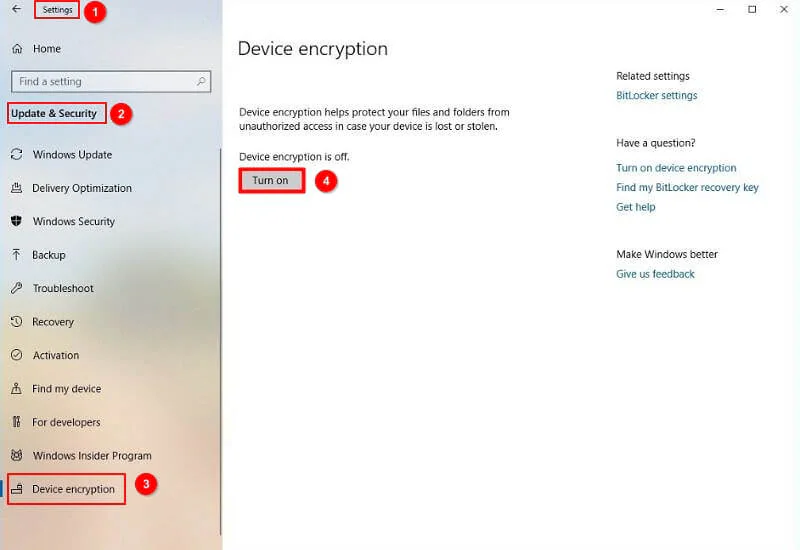The width and height of the screenshot is (800, 550).
Task: Focus the Find a setting search box
Action: pyautogui.click(x=100, y=82)
